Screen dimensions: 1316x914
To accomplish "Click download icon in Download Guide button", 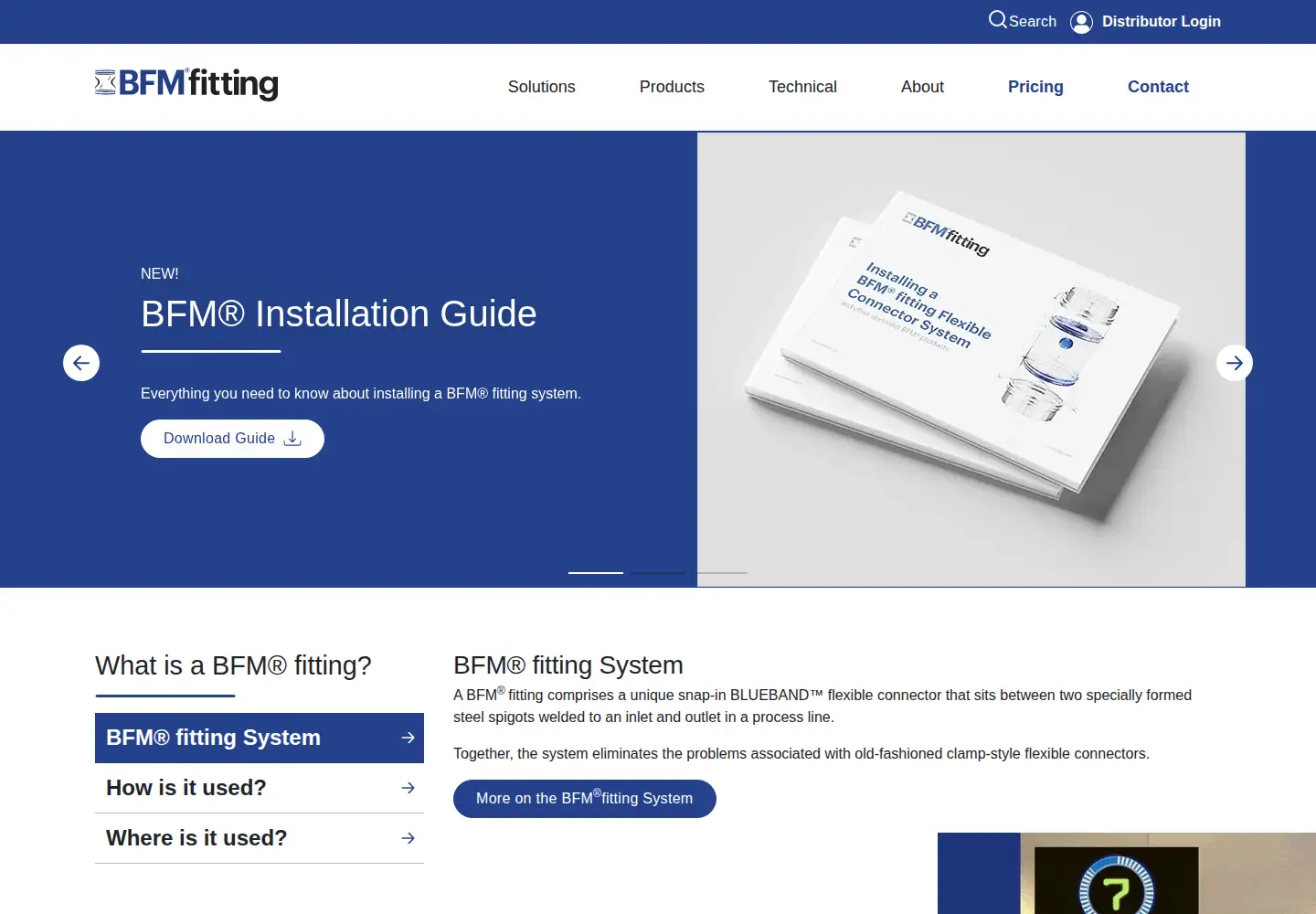I will [292, 439].
